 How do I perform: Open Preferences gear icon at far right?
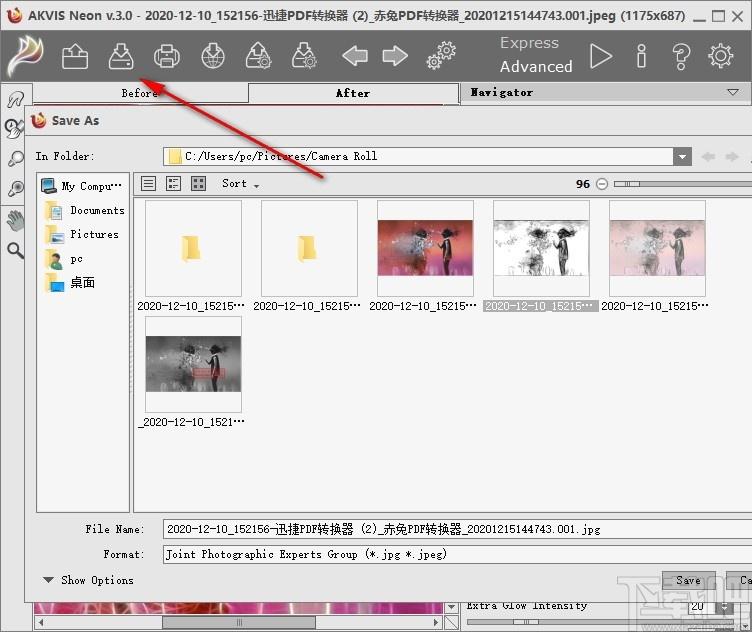[721, 56]
